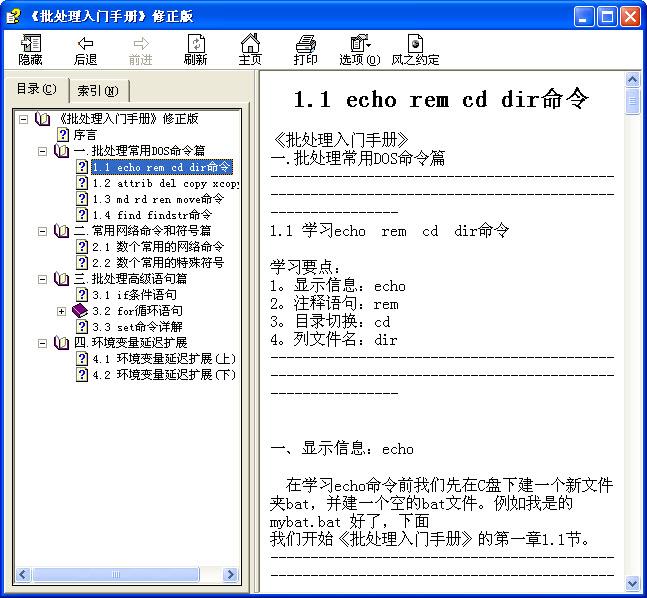Open topic 1.4 find findstr命令
647x598 pixels.
(x=152, y=215)
